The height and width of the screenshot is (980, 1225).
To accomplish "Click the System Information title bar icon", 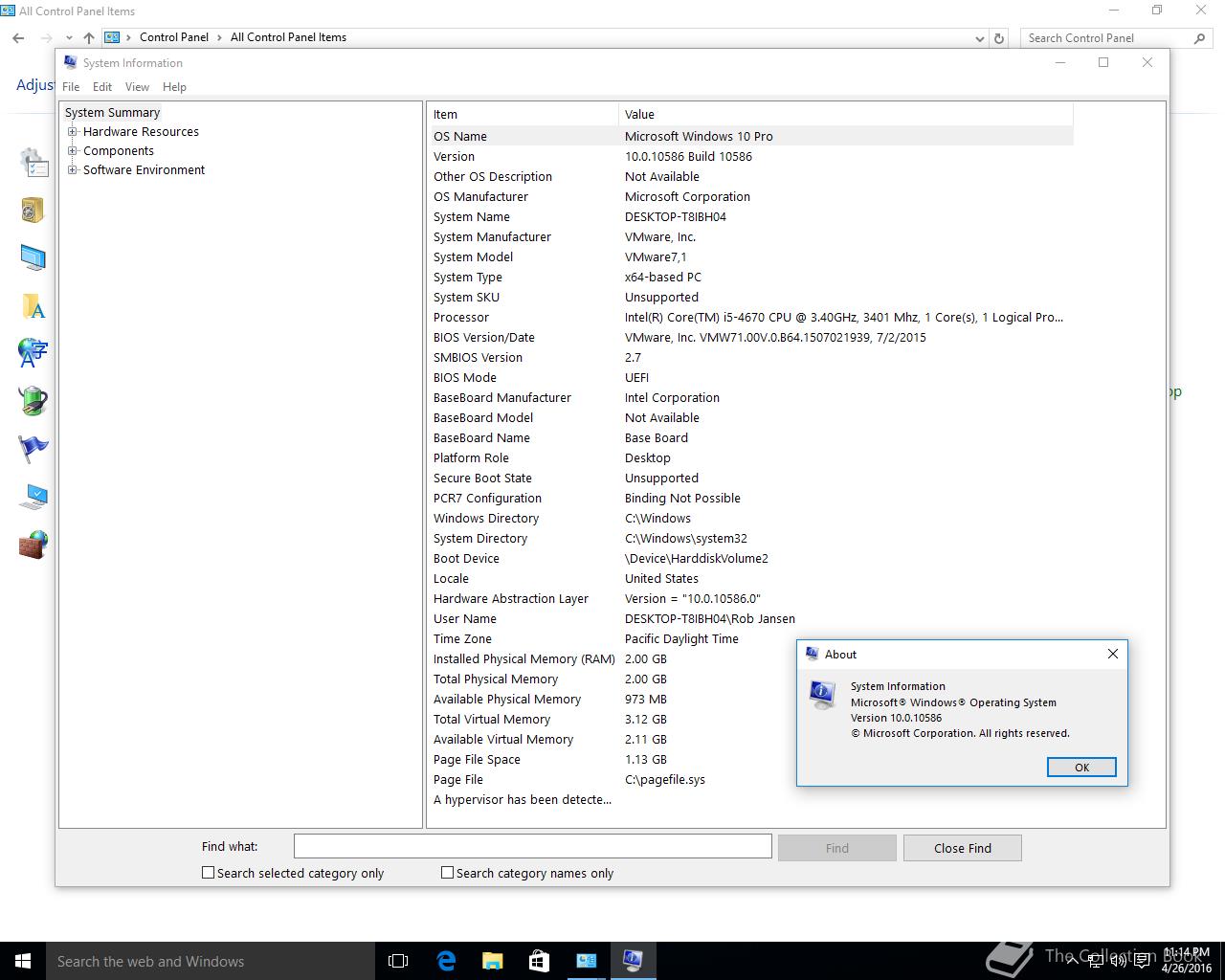I will point(70,62).
